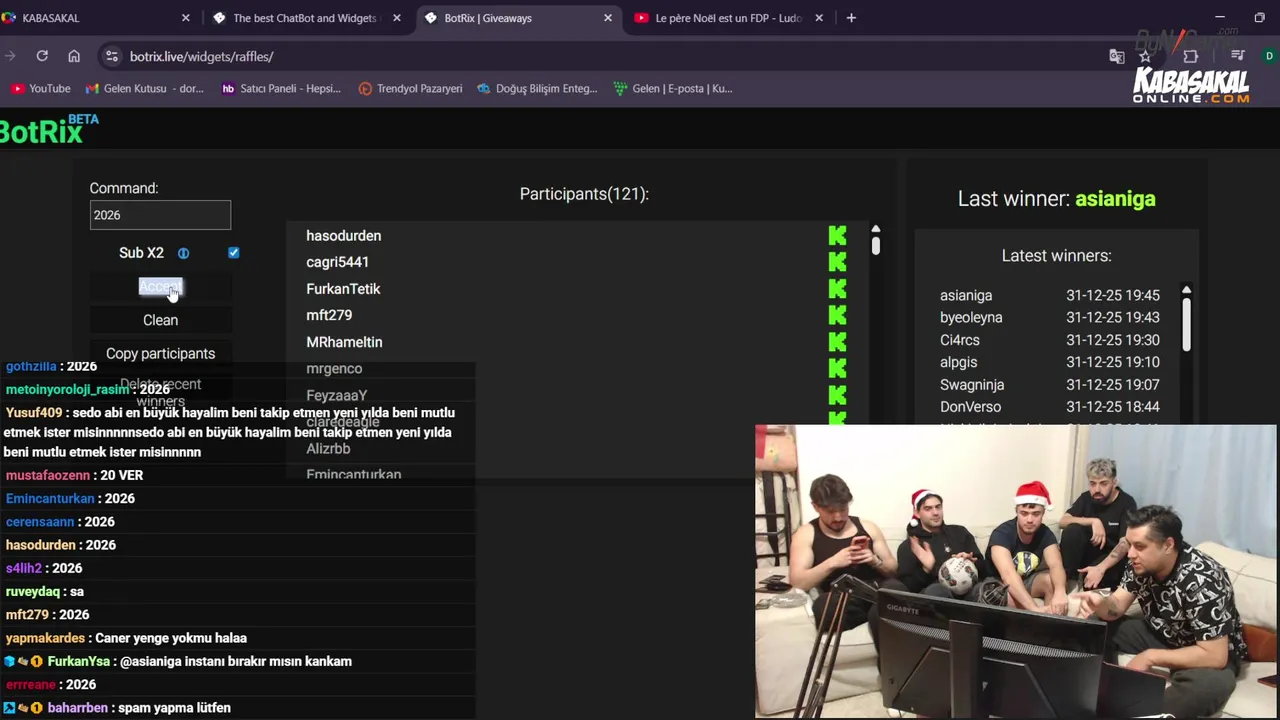Click Delete recent winners button
This screenshot has height=720, width=1280.
point(160,392)
